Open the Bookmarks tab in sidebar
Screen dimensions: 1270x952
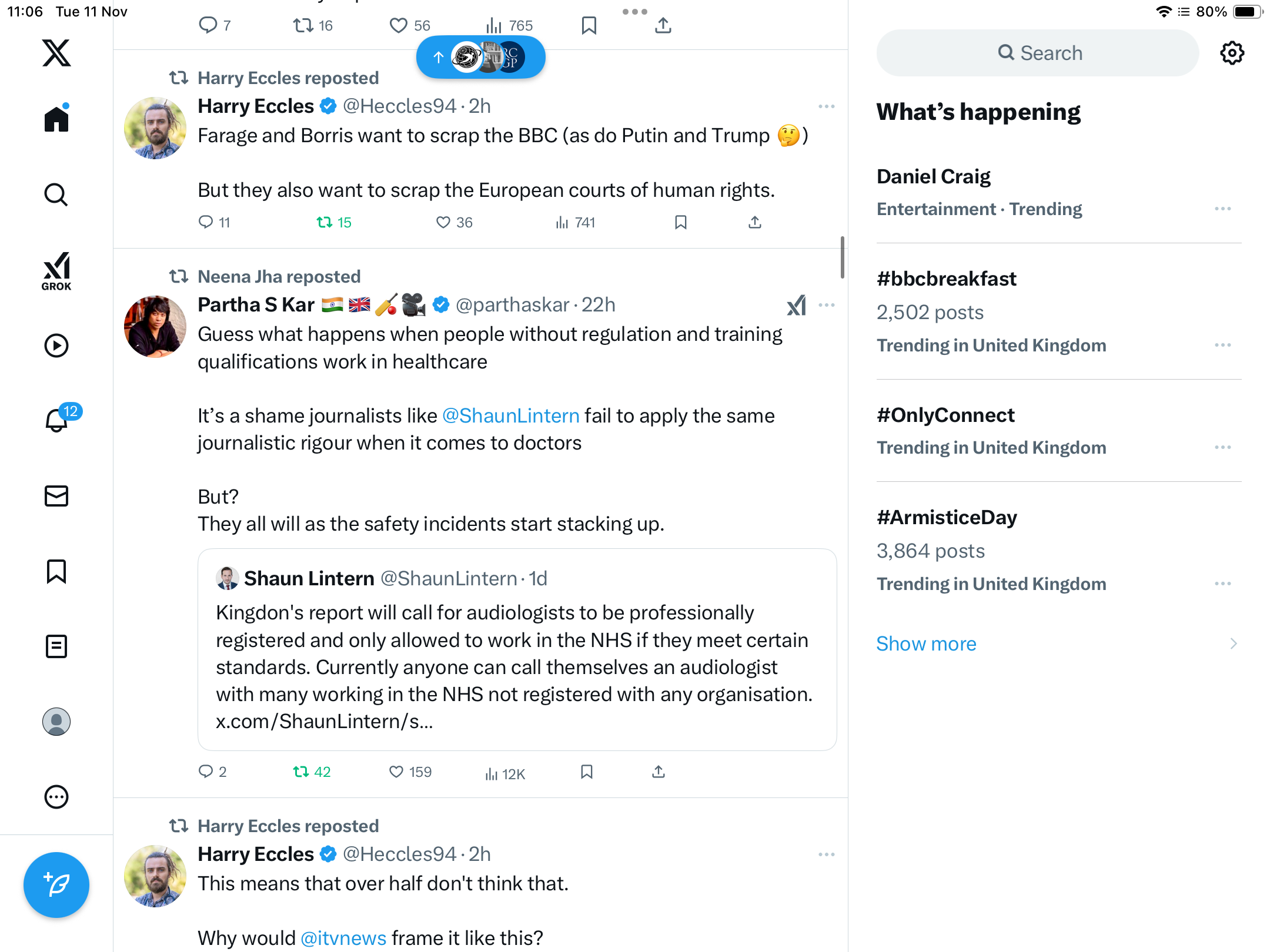(56, 571)
